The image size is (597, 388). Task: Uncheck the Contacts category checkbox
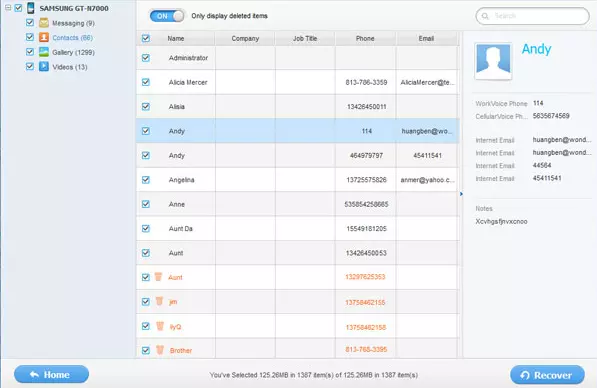coord(30,37)
